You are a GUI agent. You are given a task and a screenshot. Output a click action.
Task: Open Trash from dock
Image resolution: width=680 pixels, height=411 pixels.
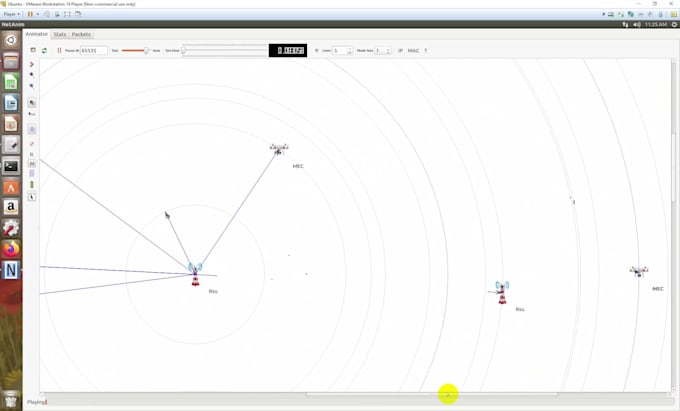(x=11, y=400)
